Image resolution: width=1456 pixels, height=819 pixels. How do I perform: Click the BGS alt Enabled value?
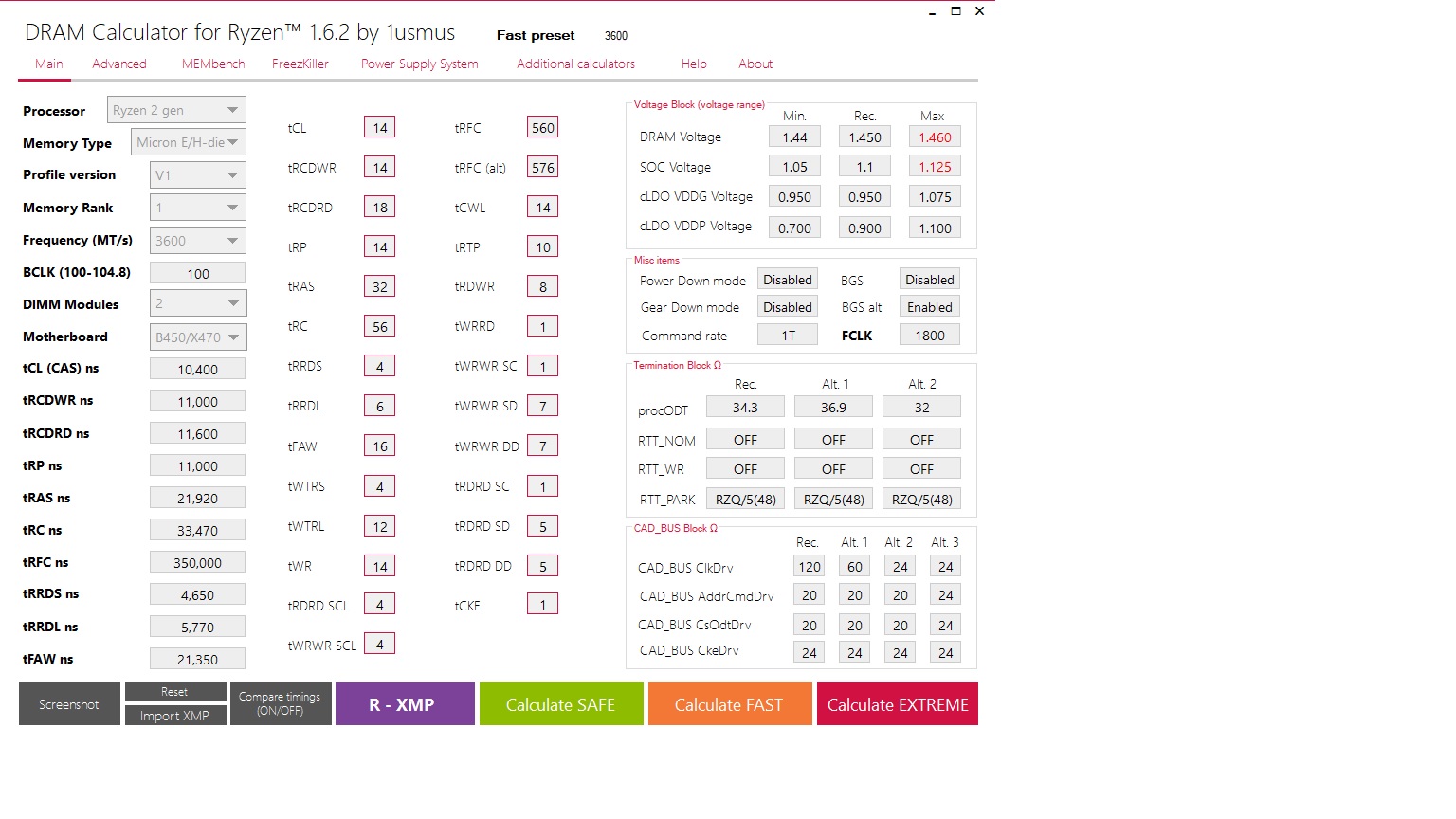click(x=930, y=307)
